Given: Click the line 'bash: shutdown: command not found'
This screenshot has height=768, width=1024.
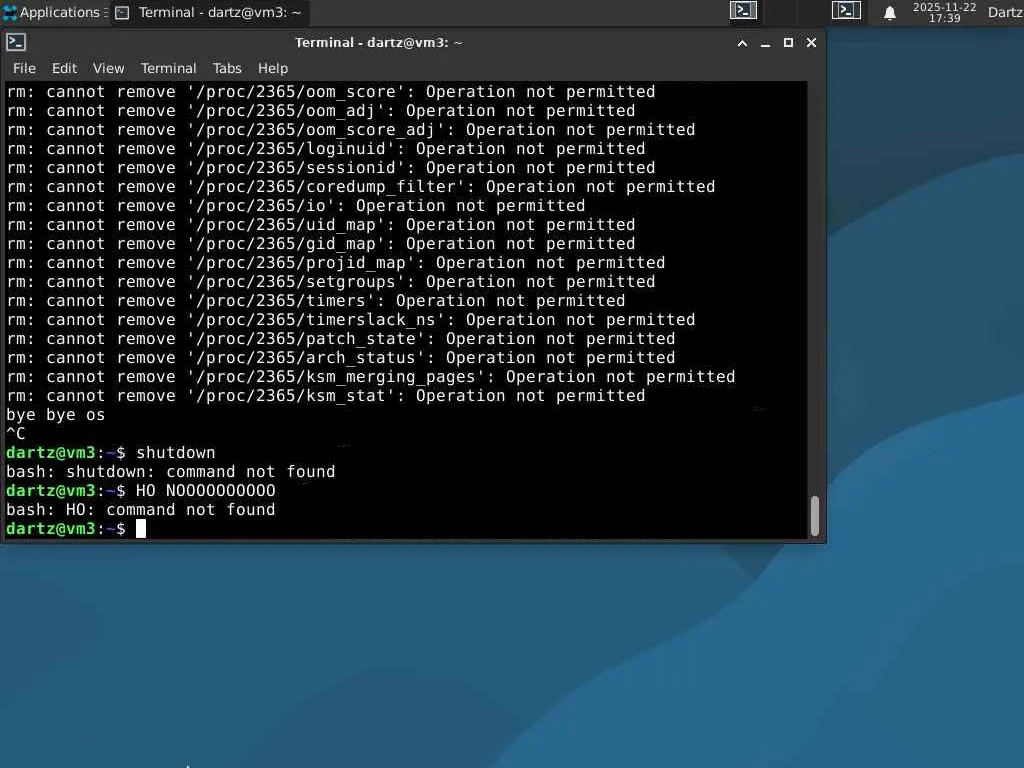Looking at the screenshot, I should click(170, 472).
